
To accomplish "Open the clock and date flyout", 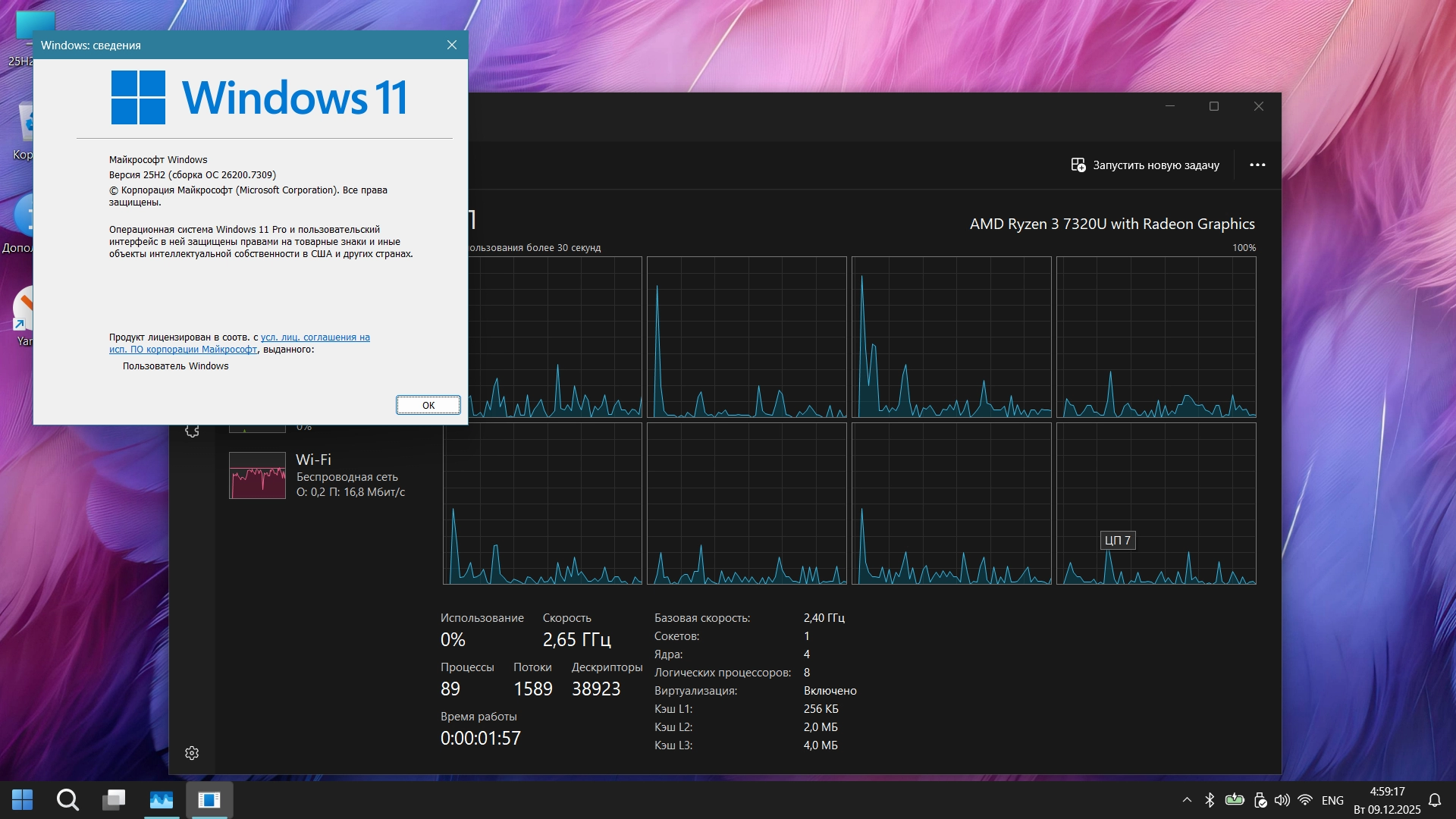I will 1387,800.
